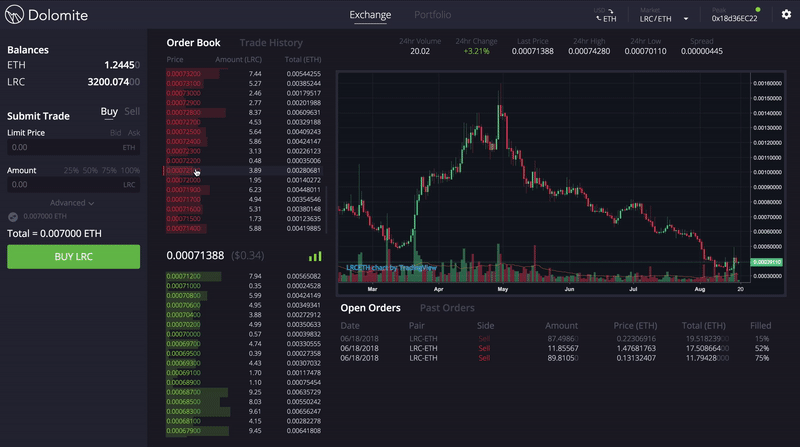Select the ask order at price 0.00073200

(243, 74)
